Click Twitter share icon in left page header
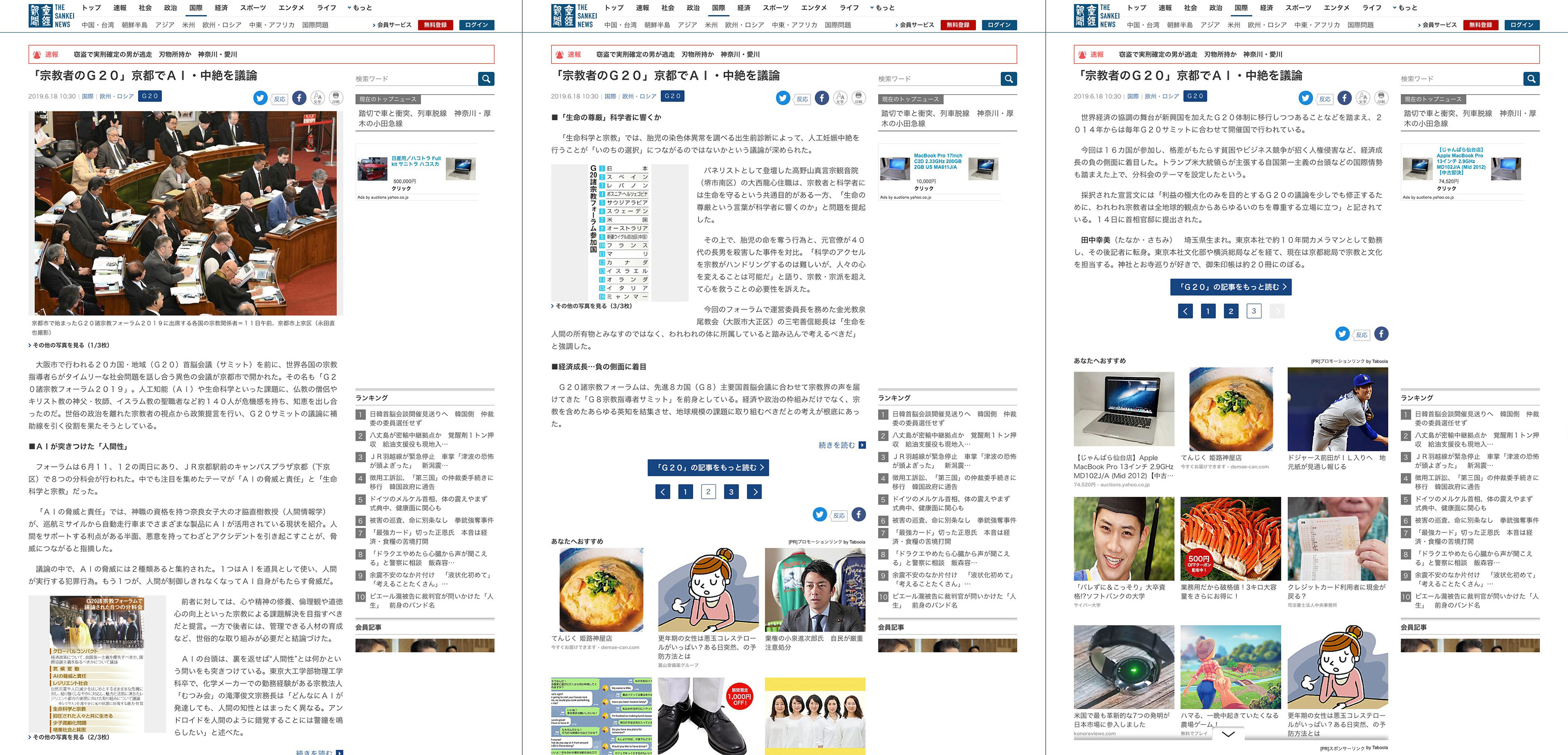 pyautogui.click(x=260, y=98)
